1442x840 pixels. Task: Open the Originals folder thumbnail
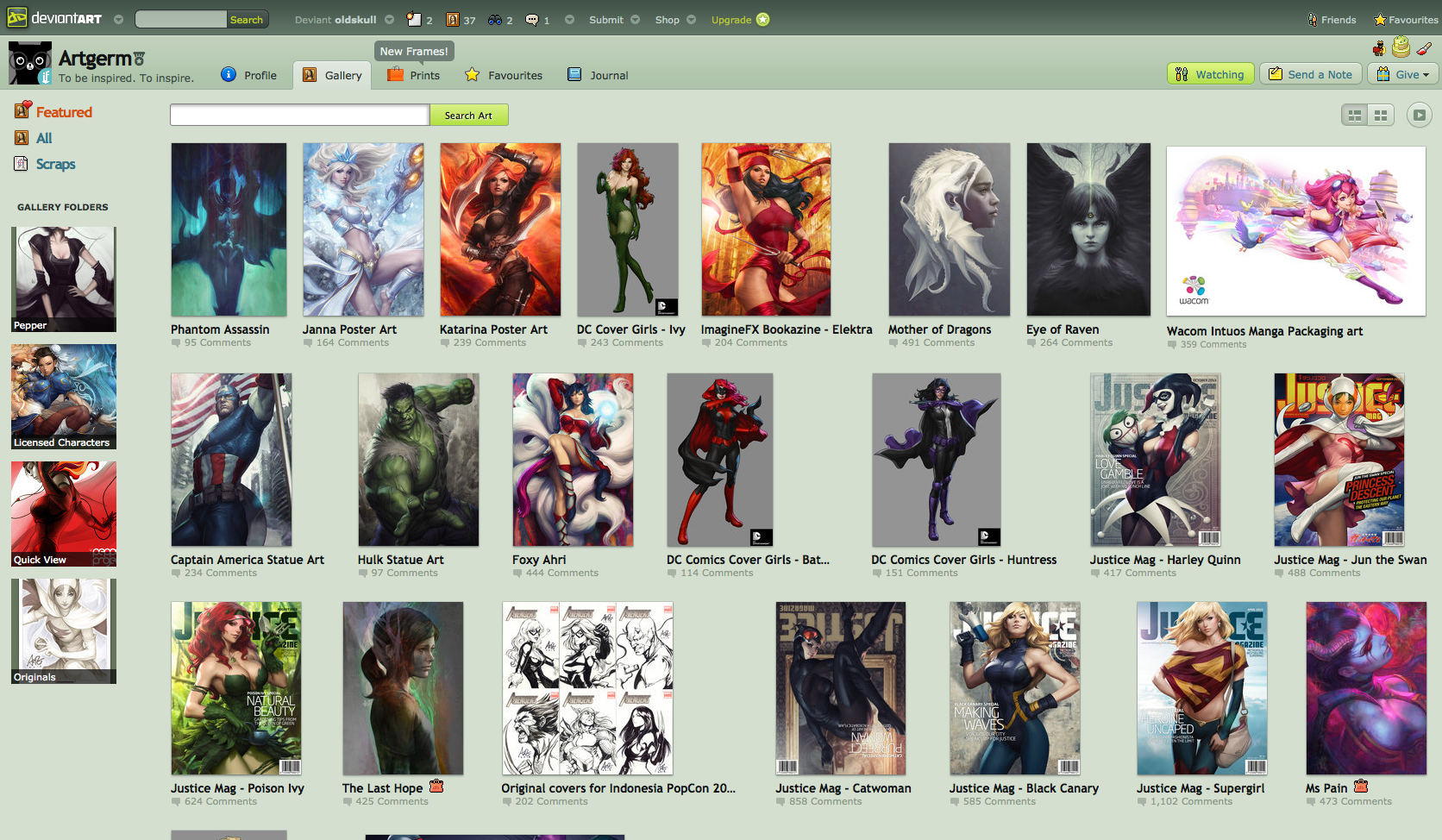point(64,631)
